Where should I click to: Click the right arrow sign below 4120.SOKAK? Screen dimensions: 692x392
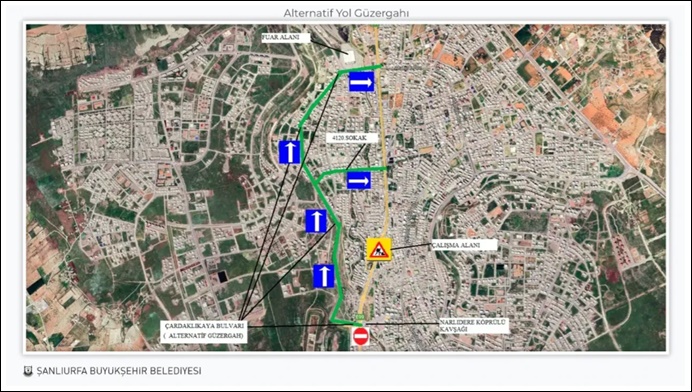(x=358, y=181)
